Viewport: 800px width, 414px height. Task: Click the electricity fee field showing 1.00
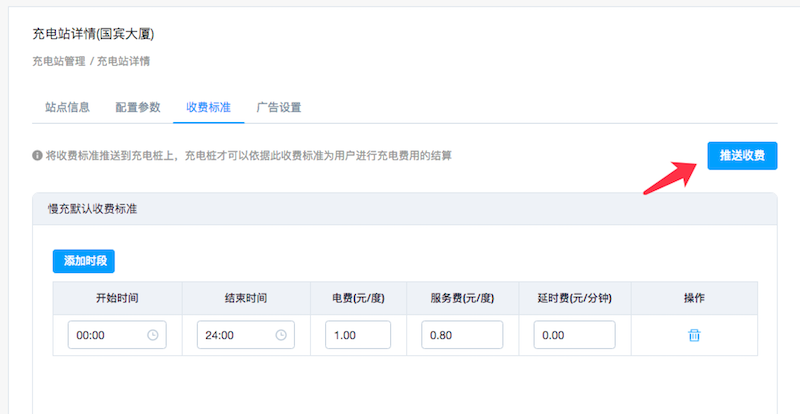coord(357,336)
